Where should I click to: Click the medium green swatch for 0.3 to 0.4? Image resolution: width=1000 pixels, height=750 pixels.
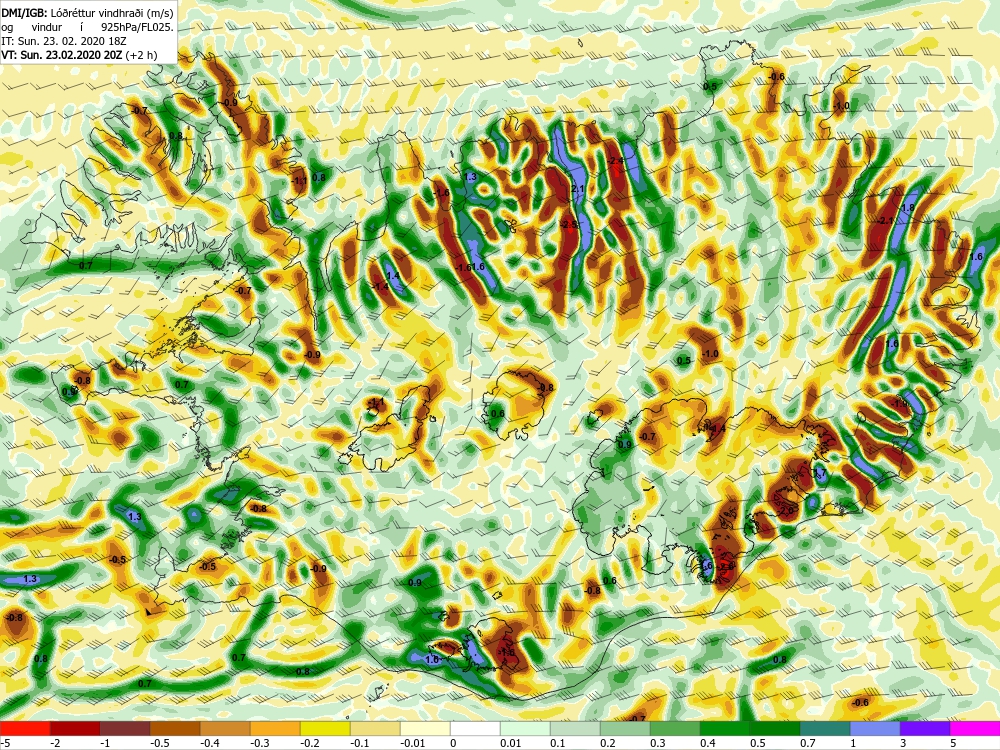coord(675,729)
